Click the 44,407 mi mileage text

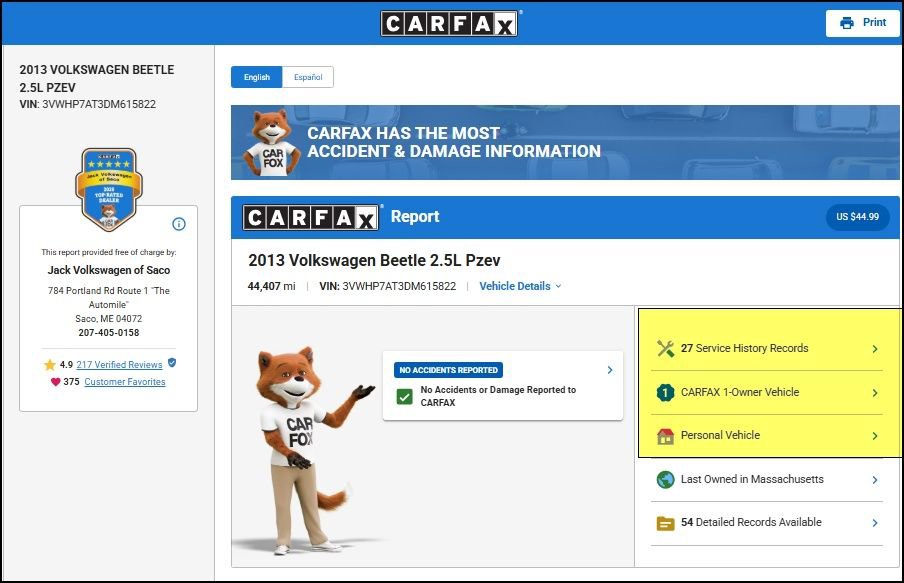272,286
